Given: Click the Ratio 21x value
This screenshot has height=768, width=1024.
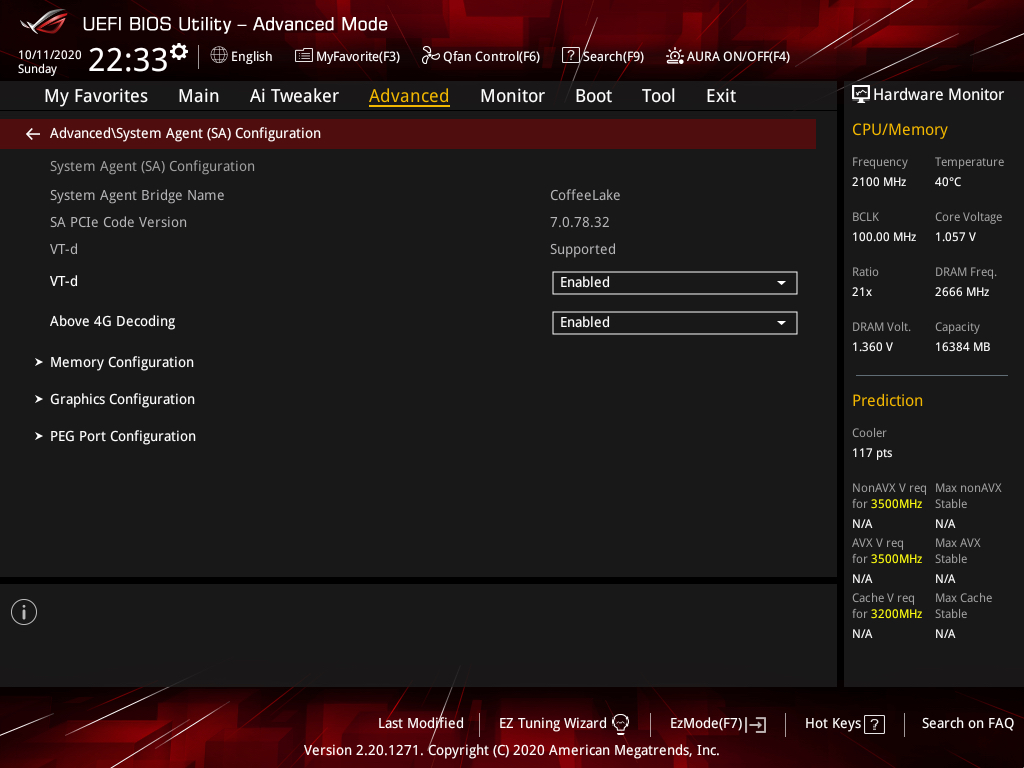Looking at the screenshot, I should [861, 292].
